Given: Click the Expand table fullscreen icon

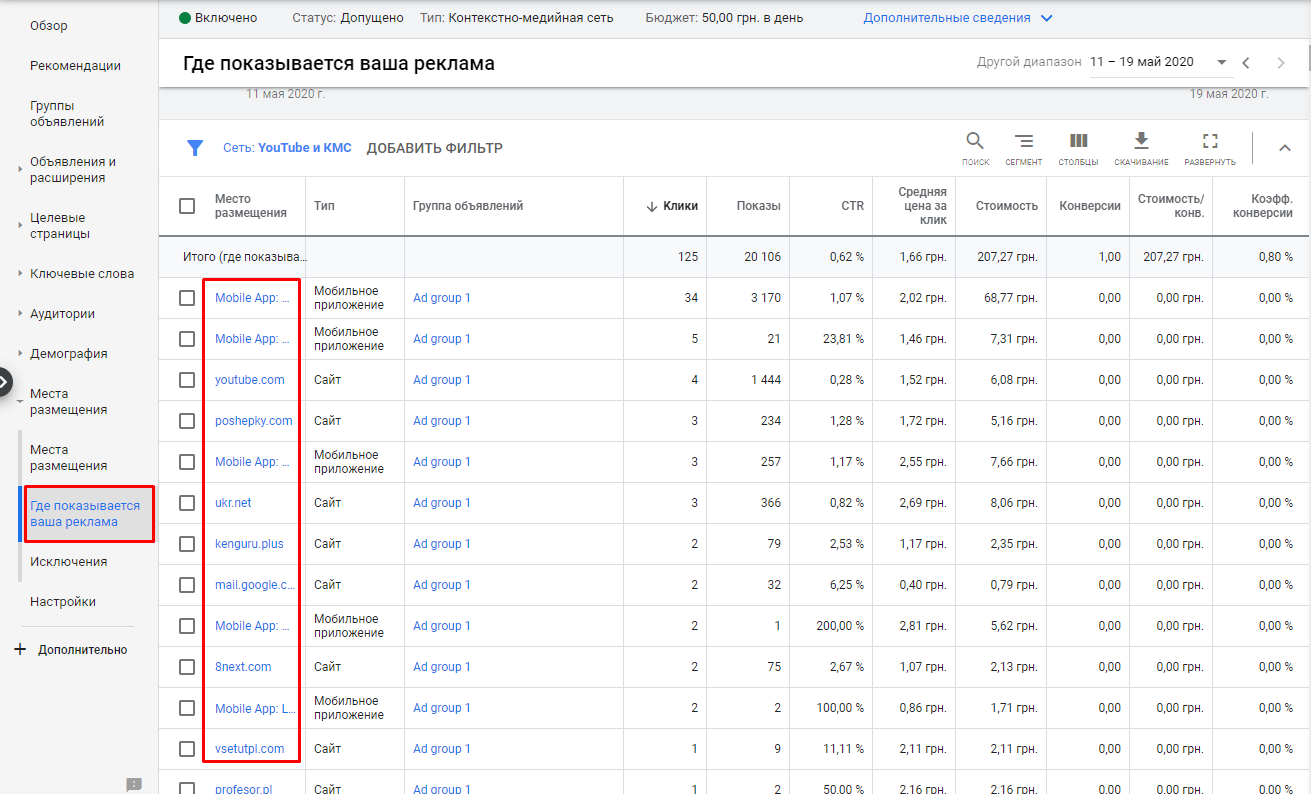Looking at the screenshot, I should [1209, 141].
